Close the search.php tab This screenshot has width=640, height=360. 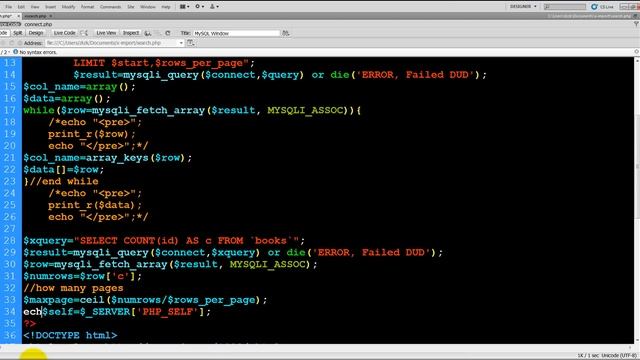51,16
